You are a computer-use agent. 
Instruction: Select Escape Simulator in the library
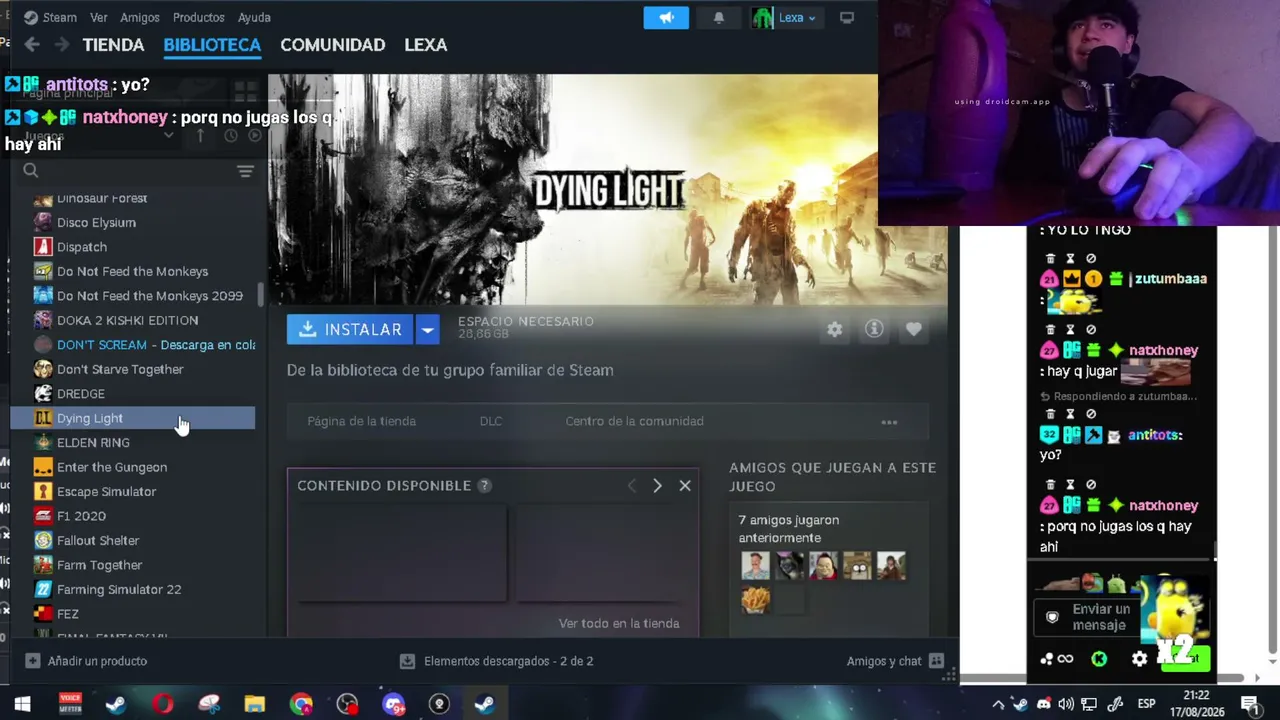(133, 492)
